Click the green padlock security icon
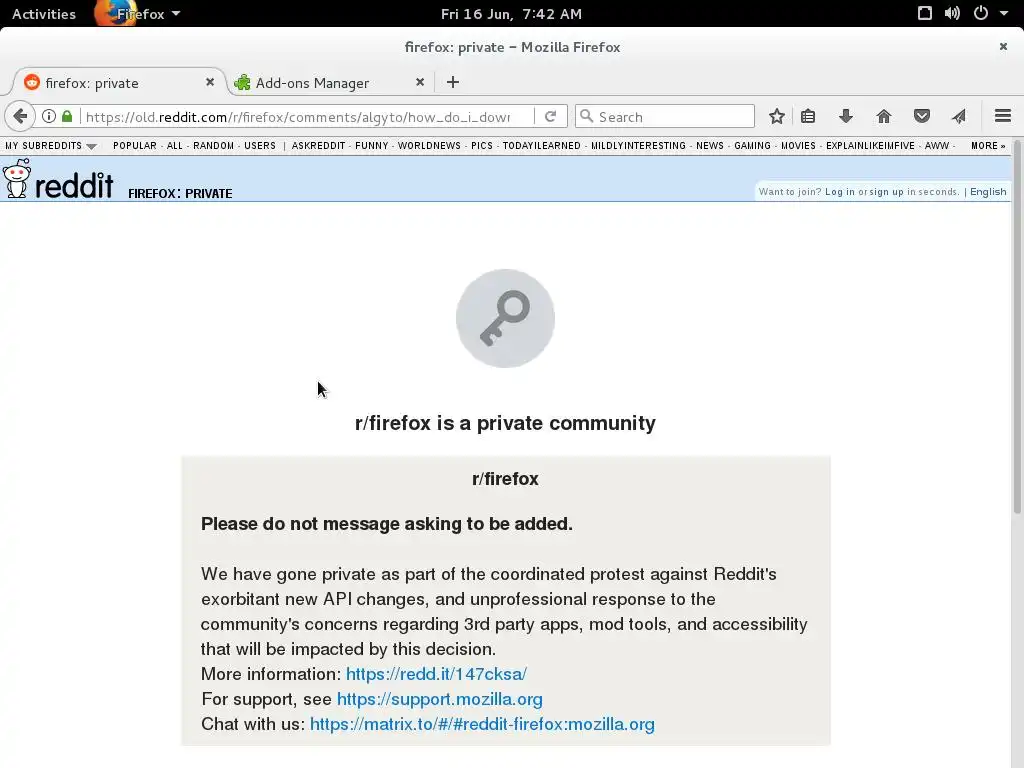The height and width of the screenshot is (768, 1024). (x=67, y=116)
